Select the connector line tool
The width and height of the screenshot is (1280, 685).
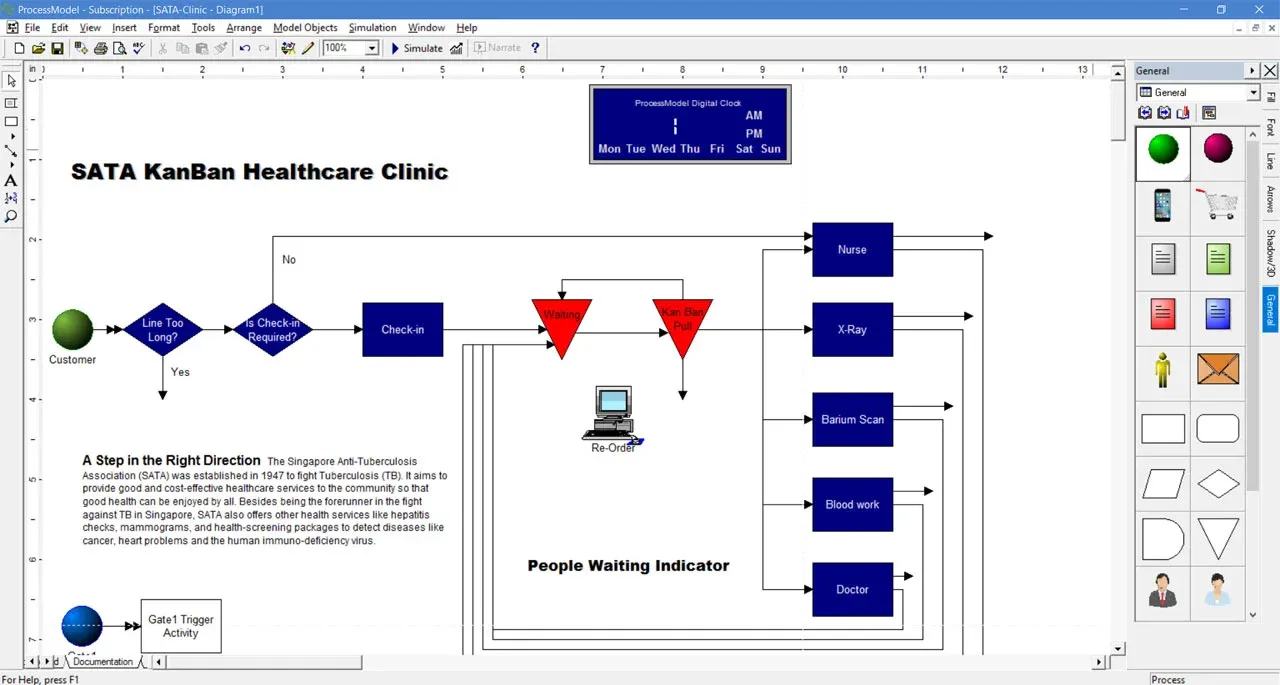(x=11, y=151)
